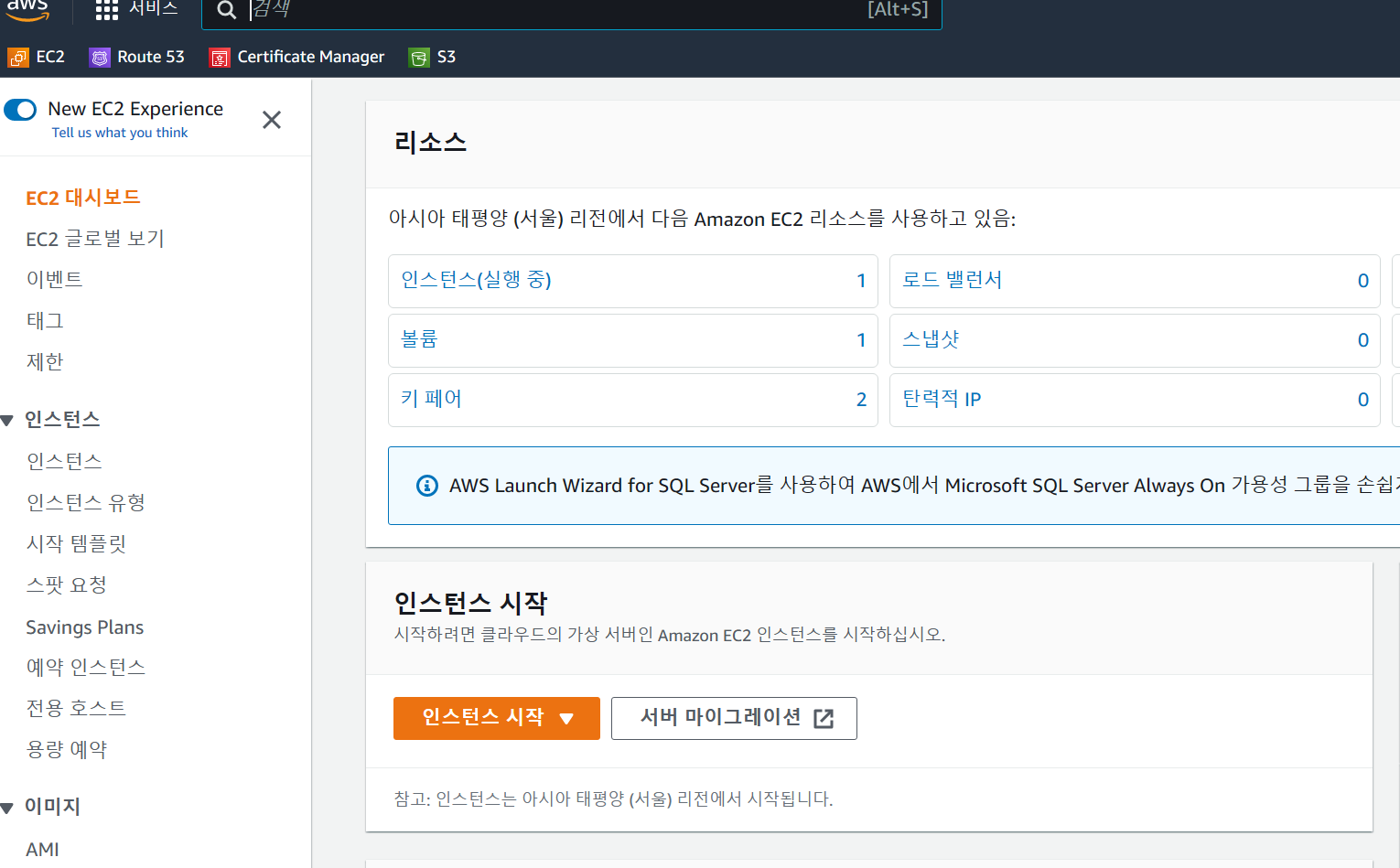This screenshot has height=868, width=1400.
Task: Click the search magnifier icon
Action: 226,11
